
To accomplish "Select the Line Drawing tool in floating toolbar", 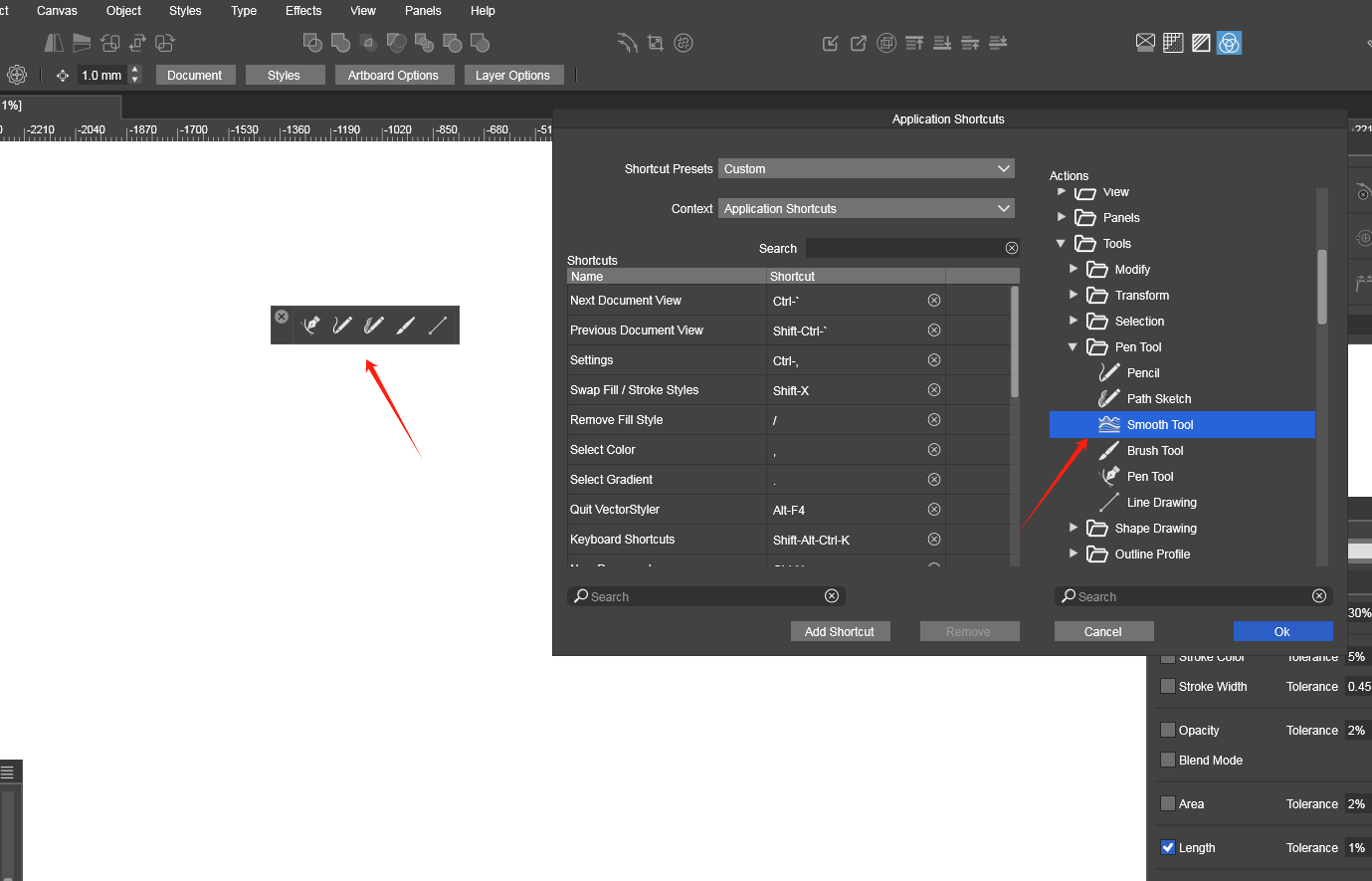I will pyautogui.click(x=438, y=326).
